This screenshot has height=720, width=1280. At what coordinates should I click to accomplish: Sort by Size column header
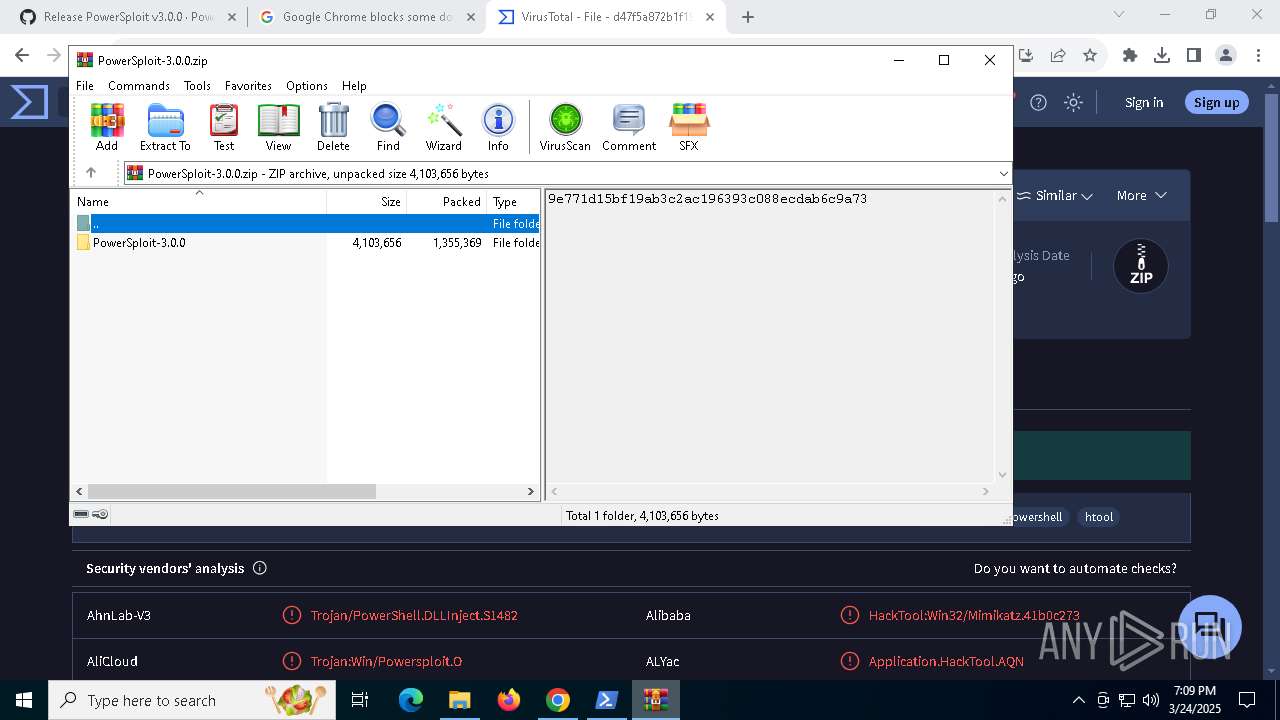[367, 202]
